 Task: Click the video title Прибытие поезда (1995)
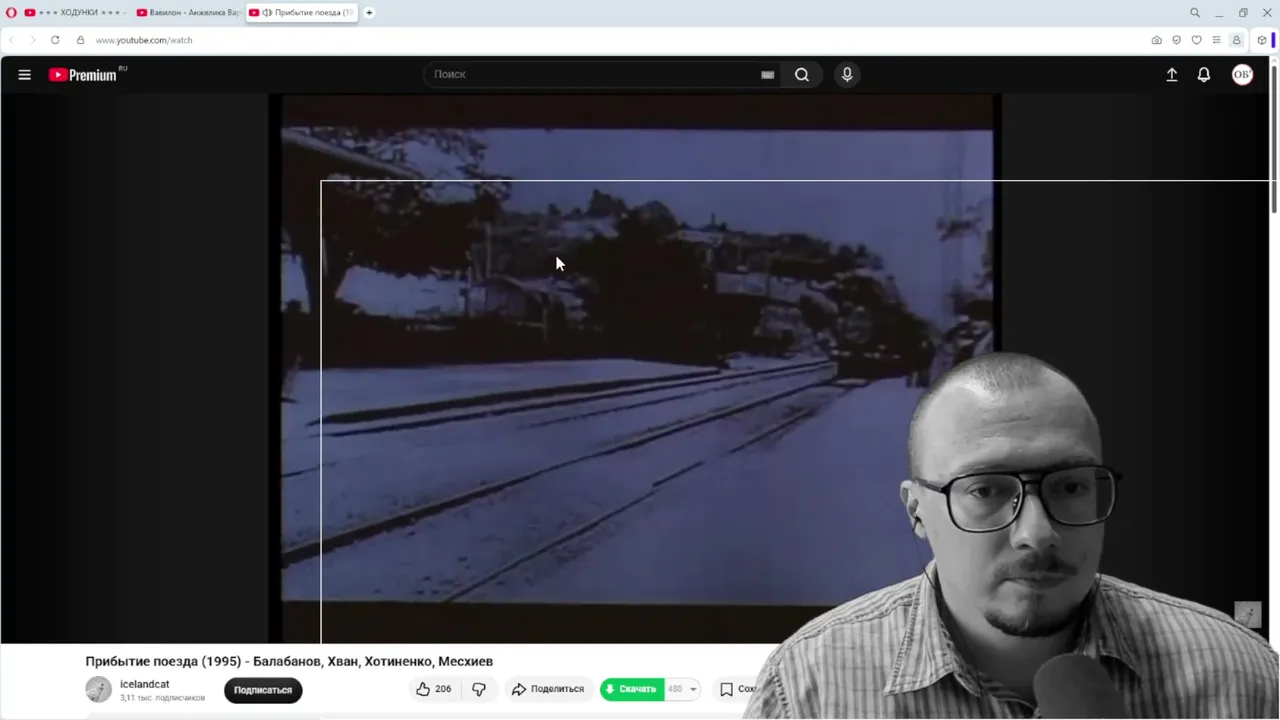pos(289,661)
